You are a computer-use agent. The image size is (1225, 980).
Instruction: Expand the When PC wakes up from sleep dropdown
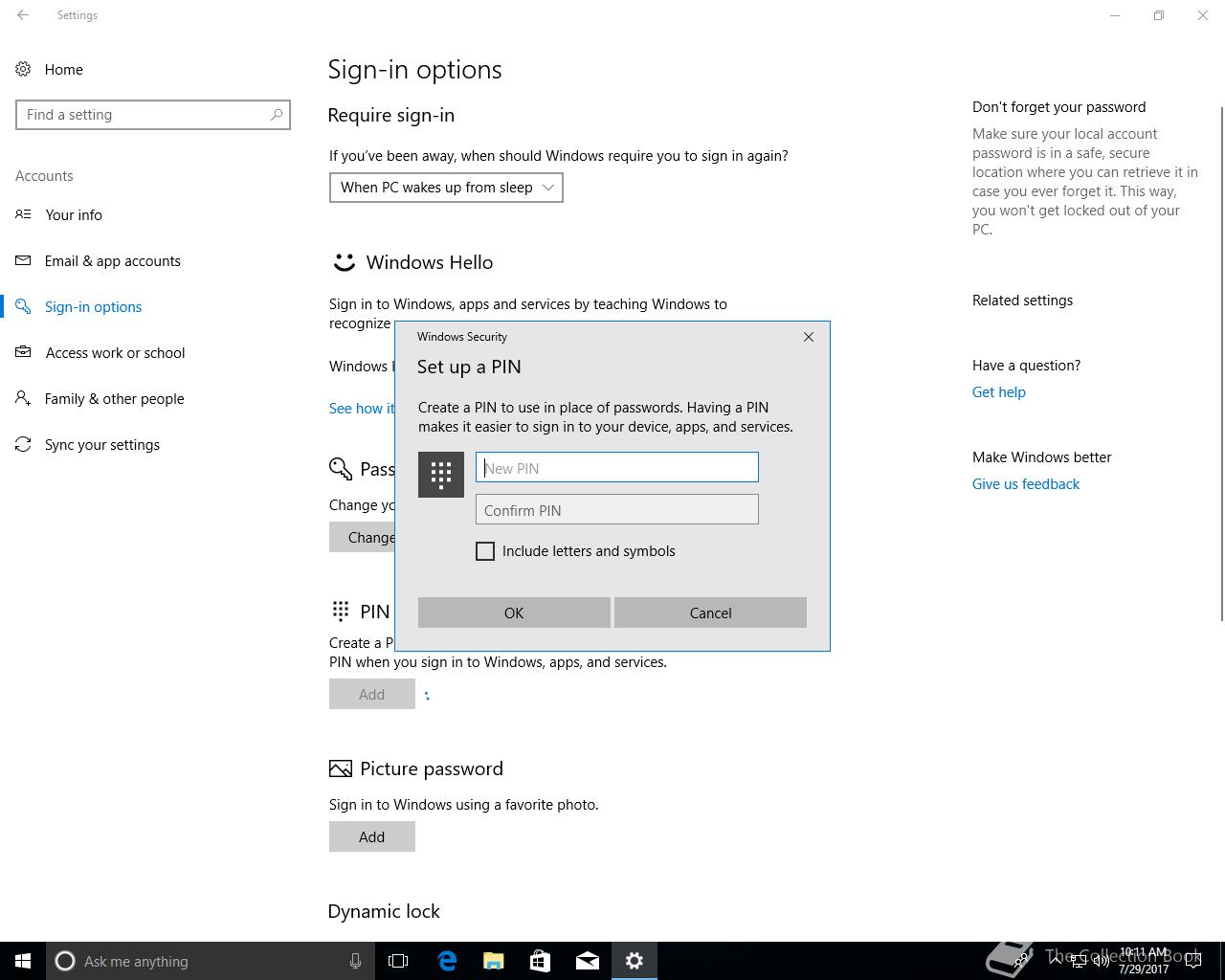[x=446, y=188]
